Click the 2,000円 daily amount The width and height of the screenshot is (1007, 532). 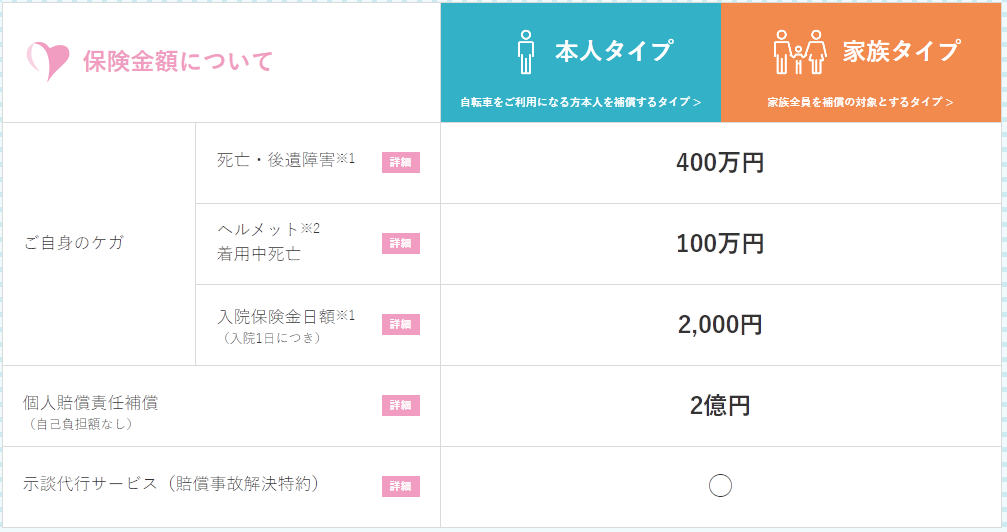pos(720,324)
